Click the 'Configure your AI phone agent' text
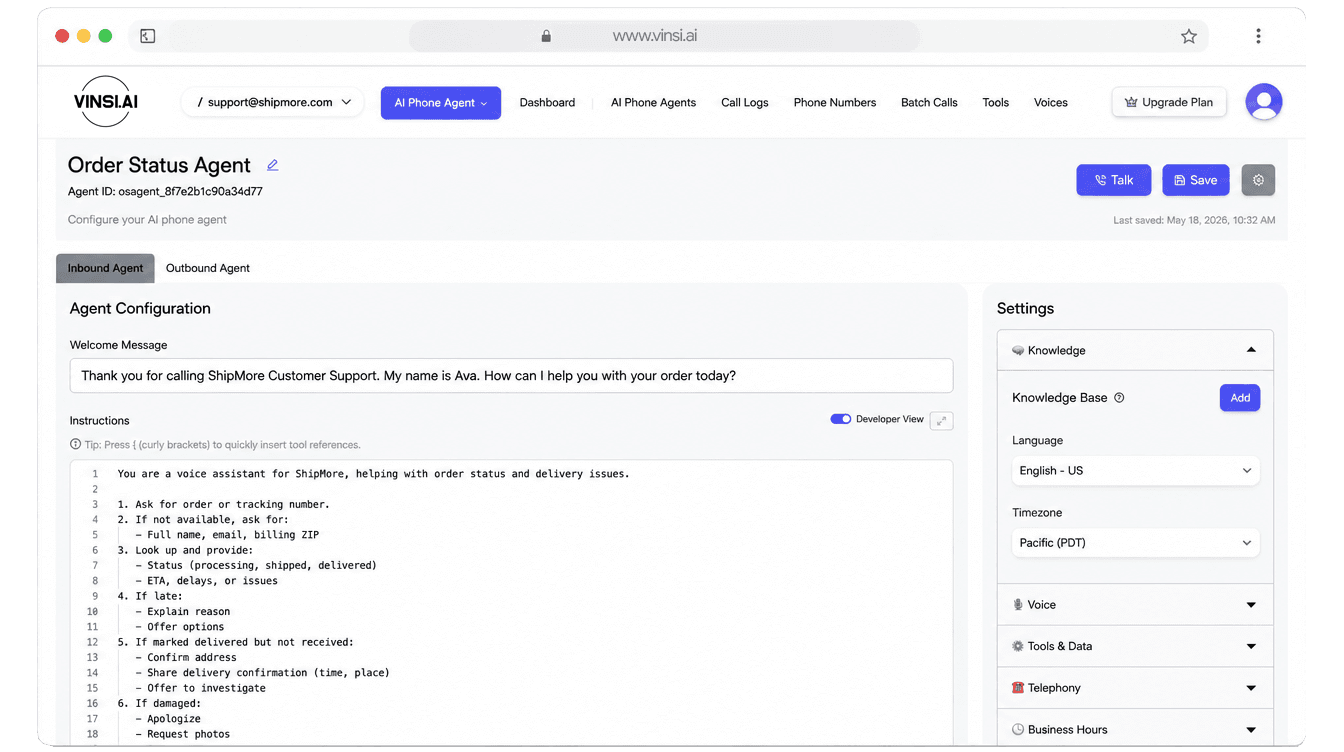Viewport: 1344px width, 752px height. (x=147, y=220)
